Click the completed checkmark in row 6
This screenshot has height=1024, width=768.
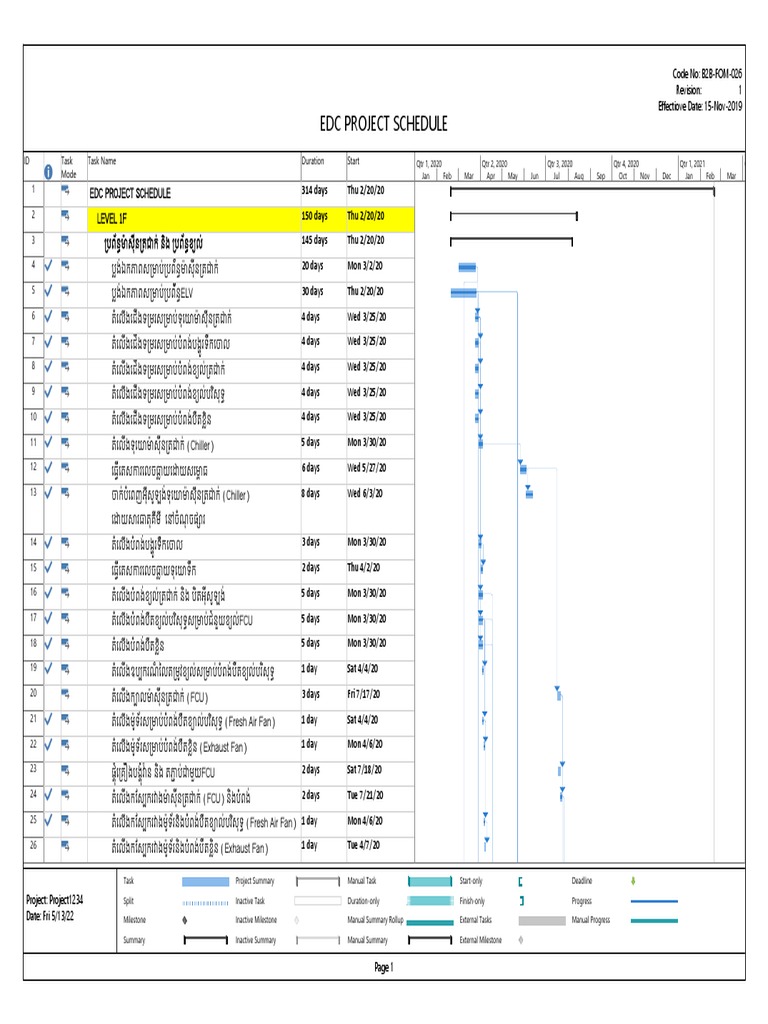48,317
